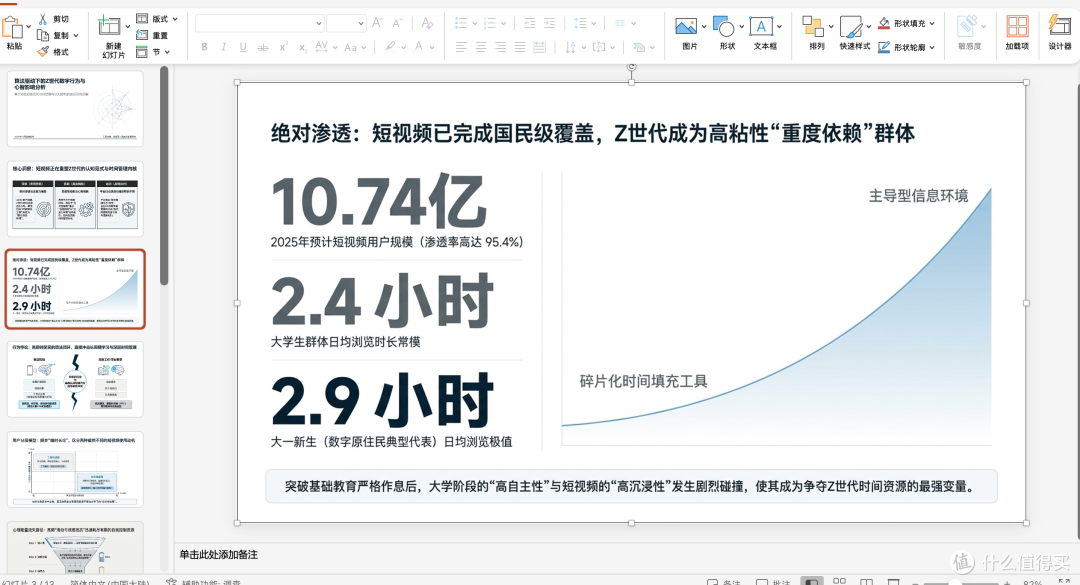Viewport: 1080px width, 585px height.
Task: Open Shape Fill (形状填充) color menu
Action: tap(906, 23)
